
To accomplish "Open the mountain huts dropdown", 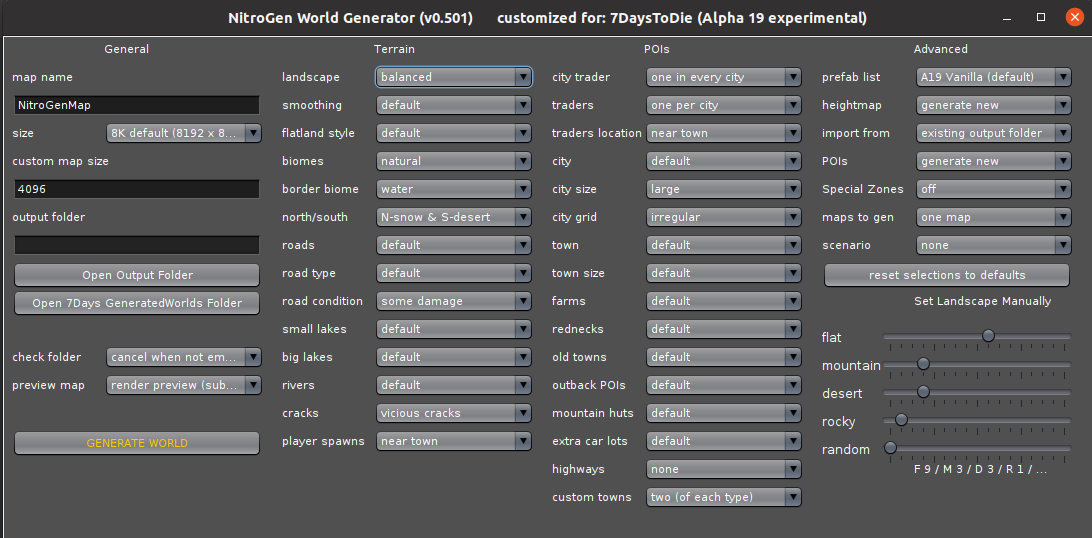I will 724,413.
